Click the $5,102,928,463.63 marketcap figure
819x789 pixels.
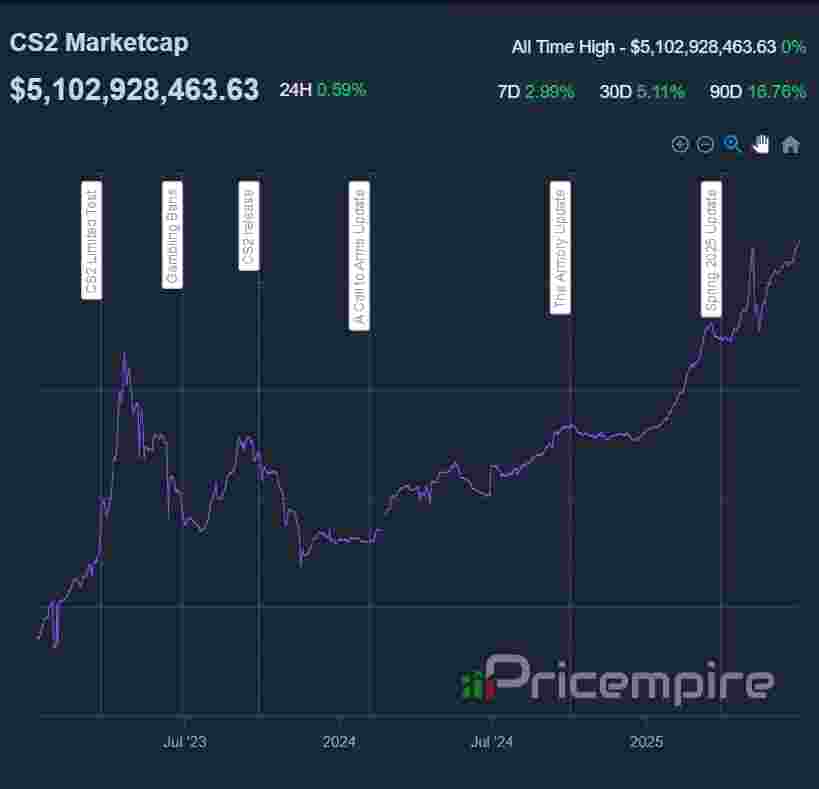pos(134,90)
